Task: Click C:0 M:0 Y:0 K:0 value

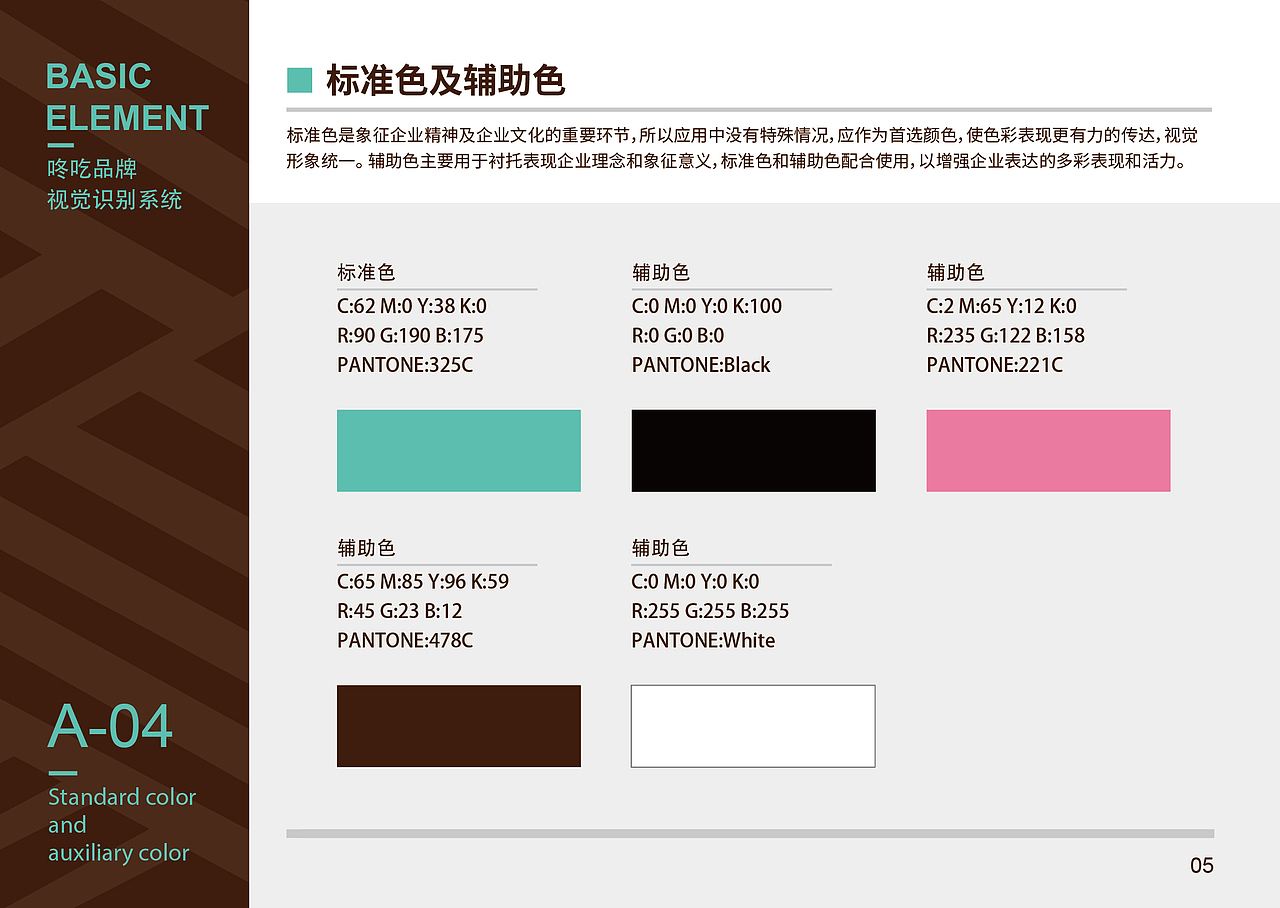Action: [696, 581]
